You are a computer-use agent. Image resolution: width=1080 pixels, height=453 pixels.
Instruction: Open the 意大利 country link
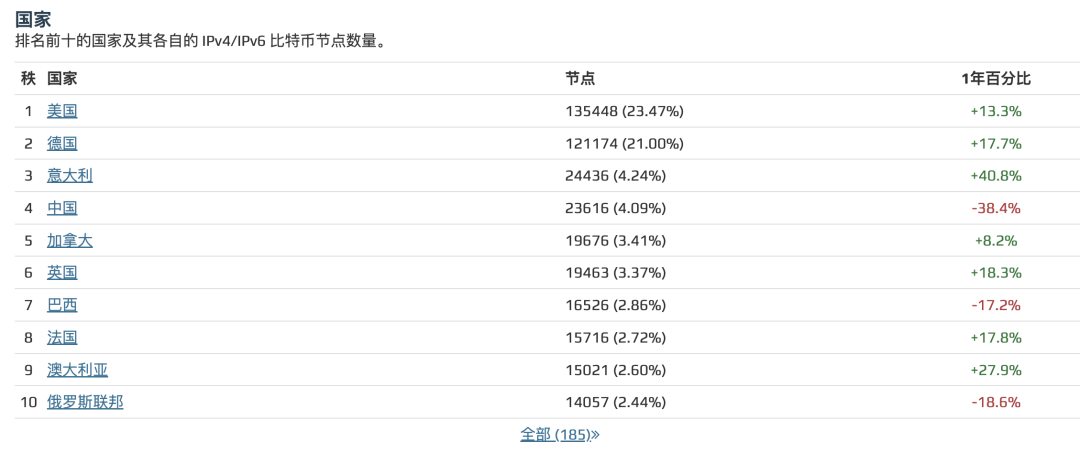point(70,176)
